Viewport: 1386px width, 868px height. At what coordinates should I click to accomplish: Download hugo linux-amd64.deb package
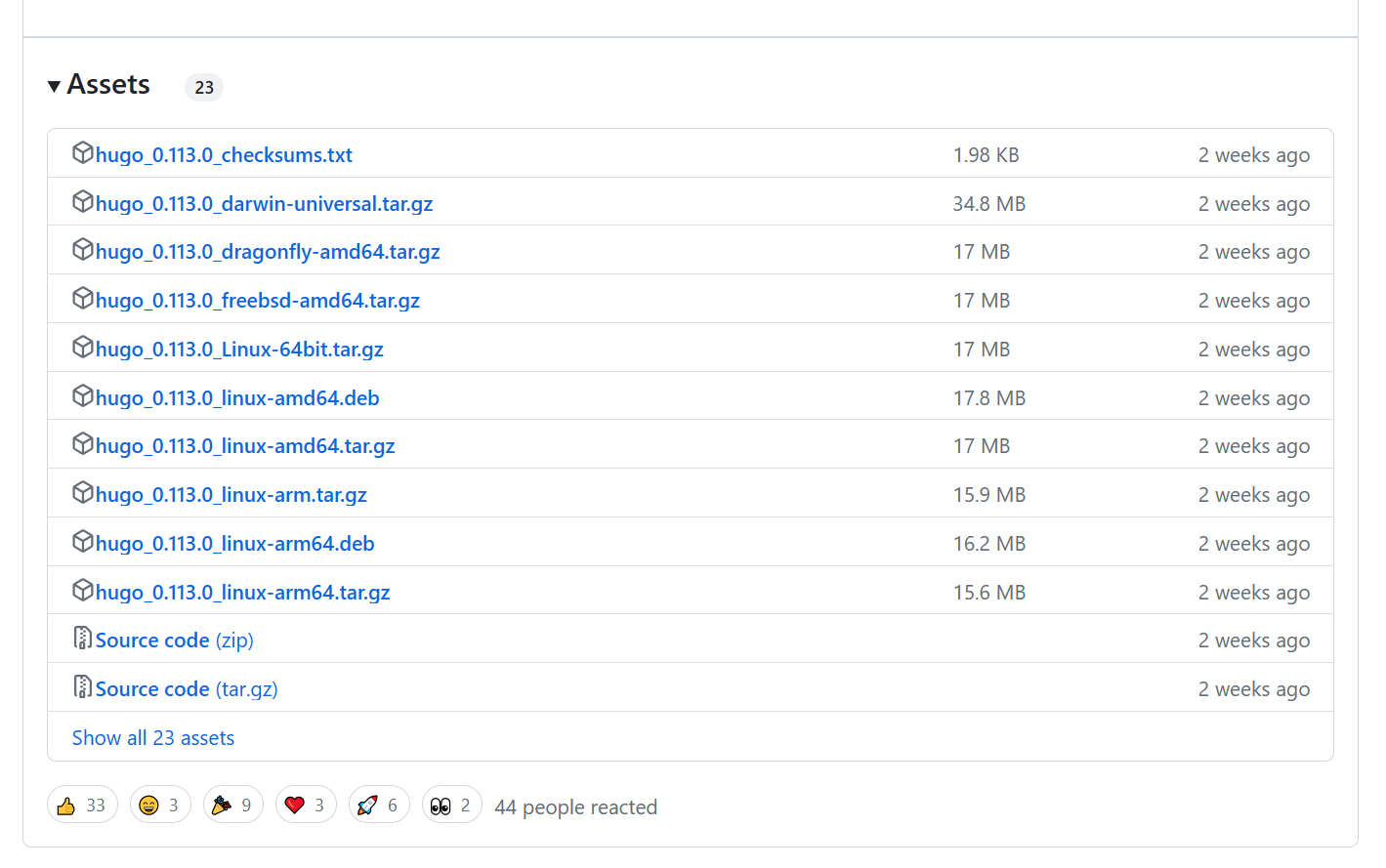(237, 398)
